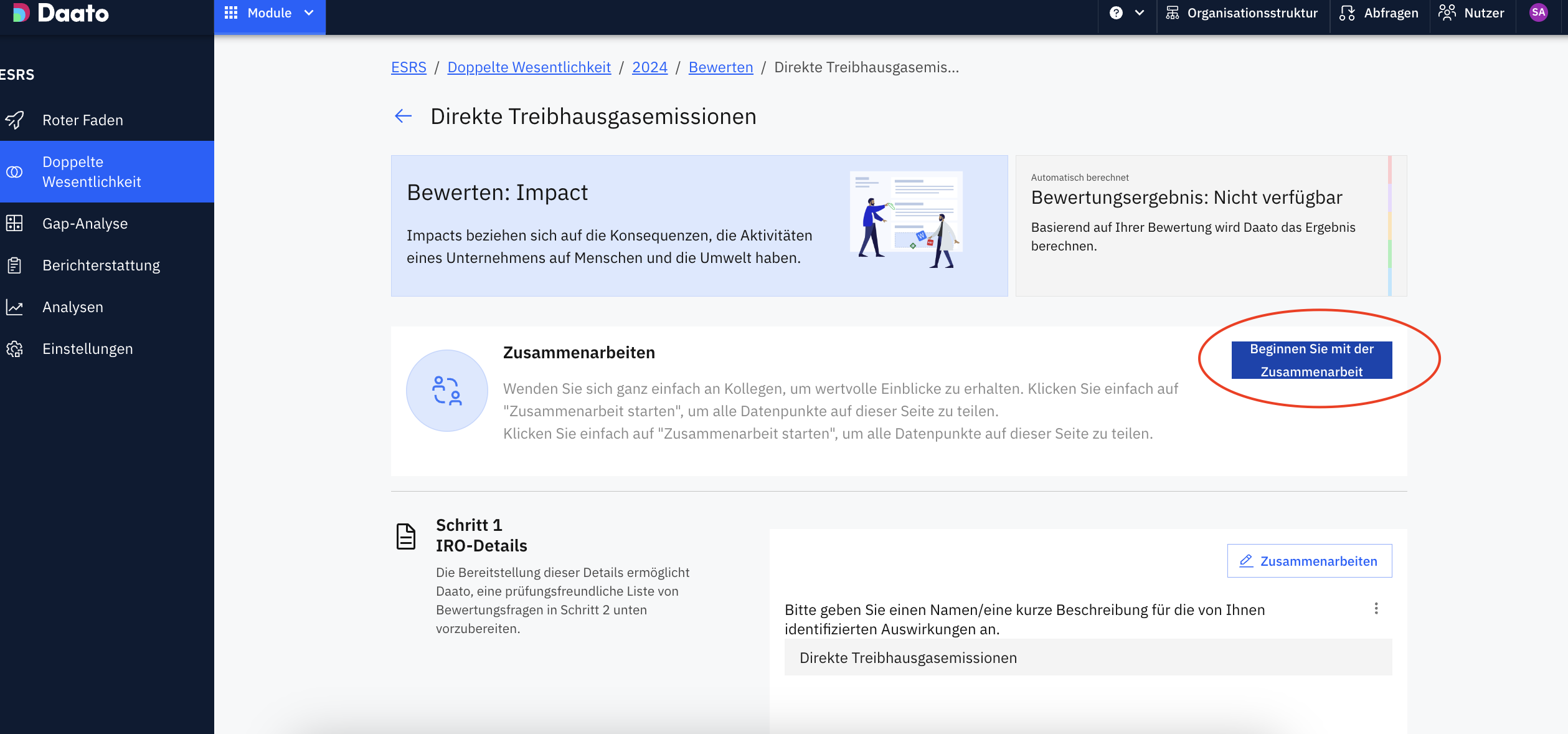1568x734 pixels.
Task: Click the back arrow beside page title
Action: pos(404,116)
